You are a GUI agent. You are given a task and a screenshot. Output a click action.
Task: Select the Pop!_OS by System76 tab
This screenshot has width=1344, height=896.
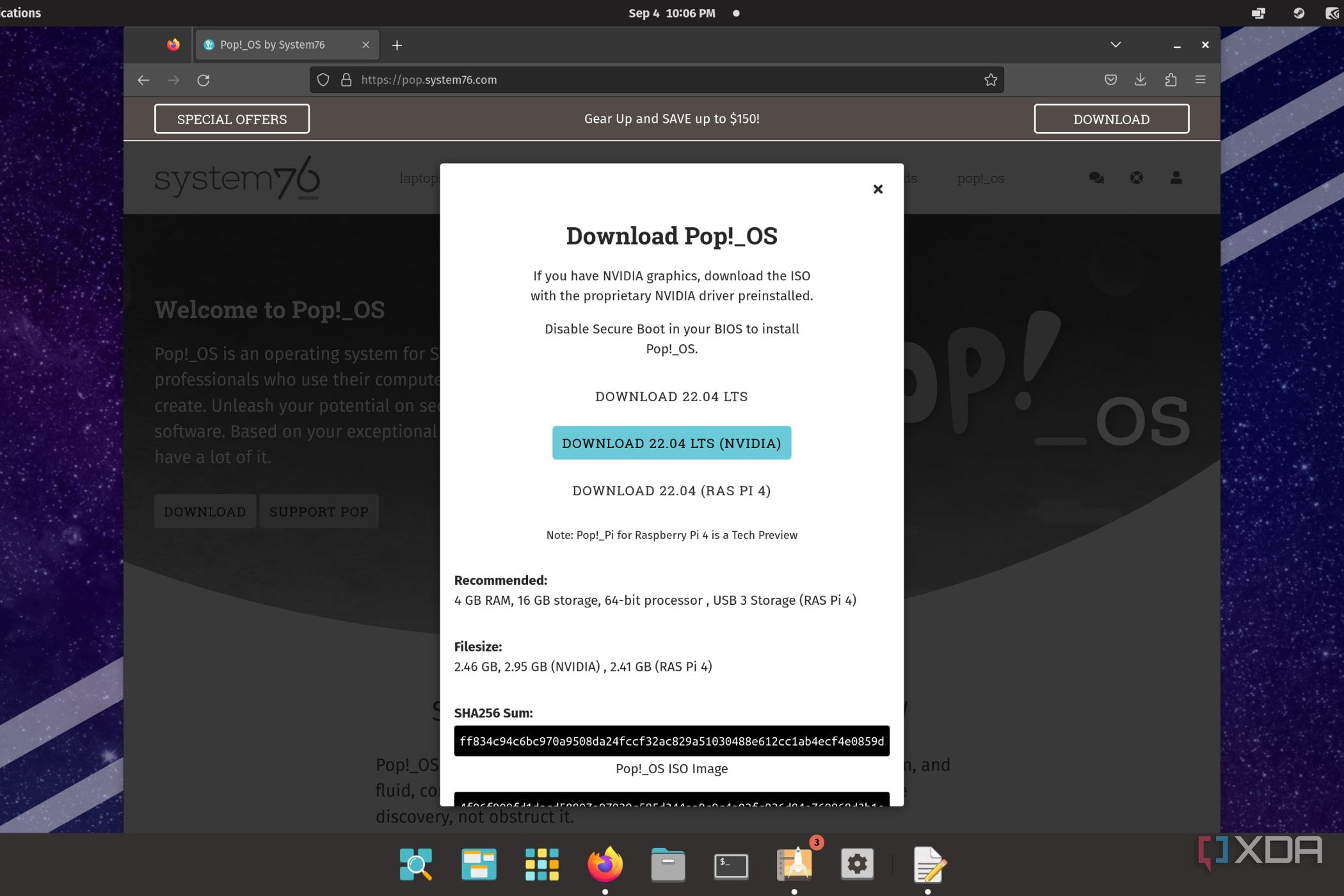[287, 45]
